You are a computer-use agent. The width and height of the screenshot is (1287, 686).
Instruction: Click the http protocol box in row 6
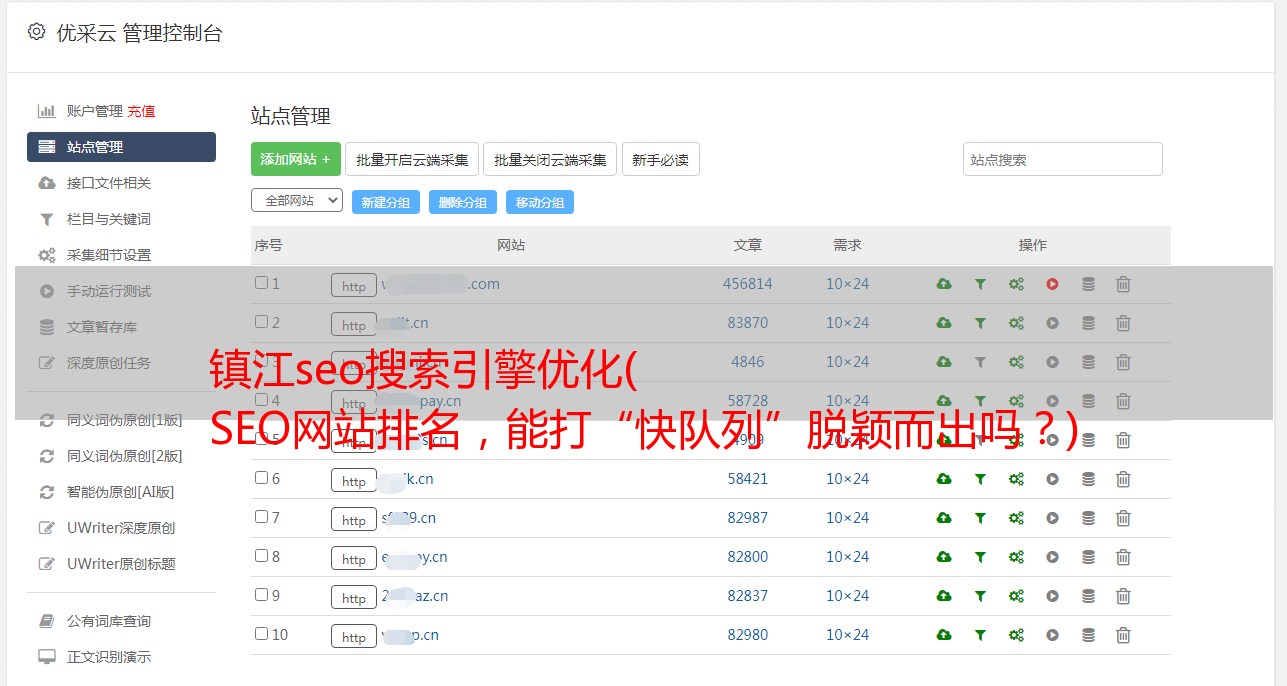(x=354, y=480)
